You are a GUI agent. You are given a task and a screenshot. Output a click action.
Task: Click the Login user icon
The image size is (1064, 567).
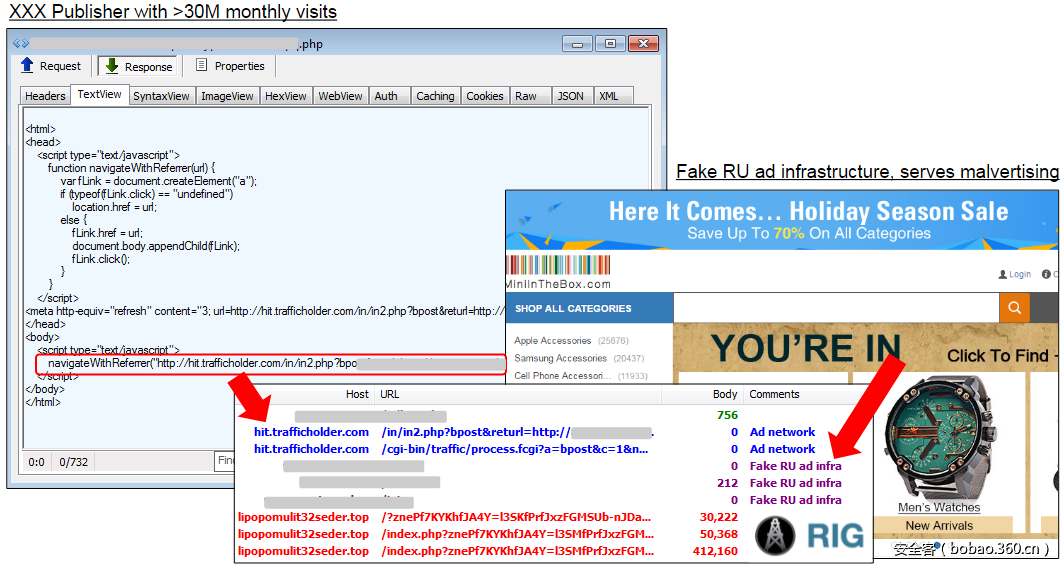pyautogui.click(x=1002, y=274)
